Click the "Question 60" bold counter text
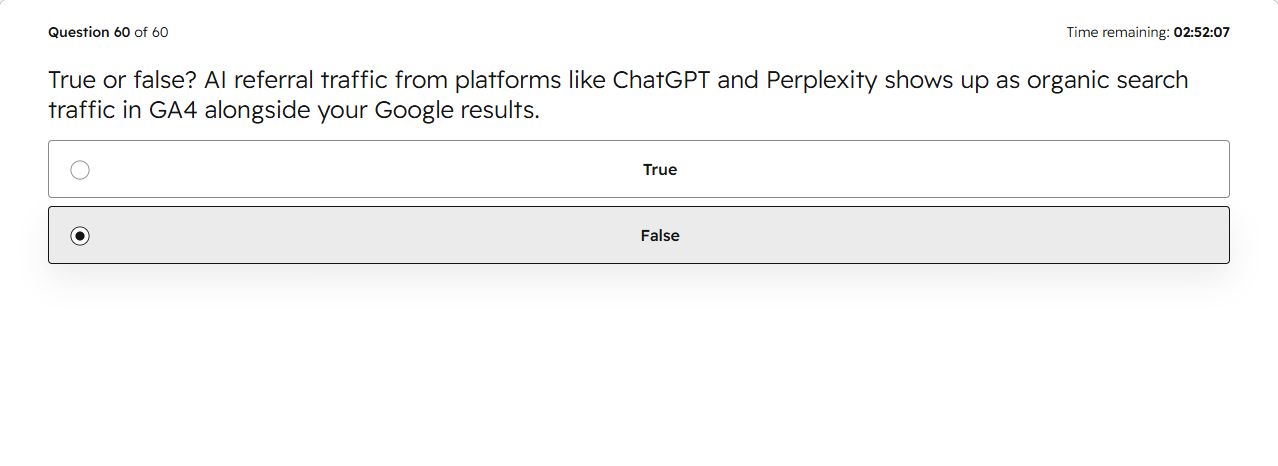The width and height of the screenshot is (1278, 466). pos(89,32)
